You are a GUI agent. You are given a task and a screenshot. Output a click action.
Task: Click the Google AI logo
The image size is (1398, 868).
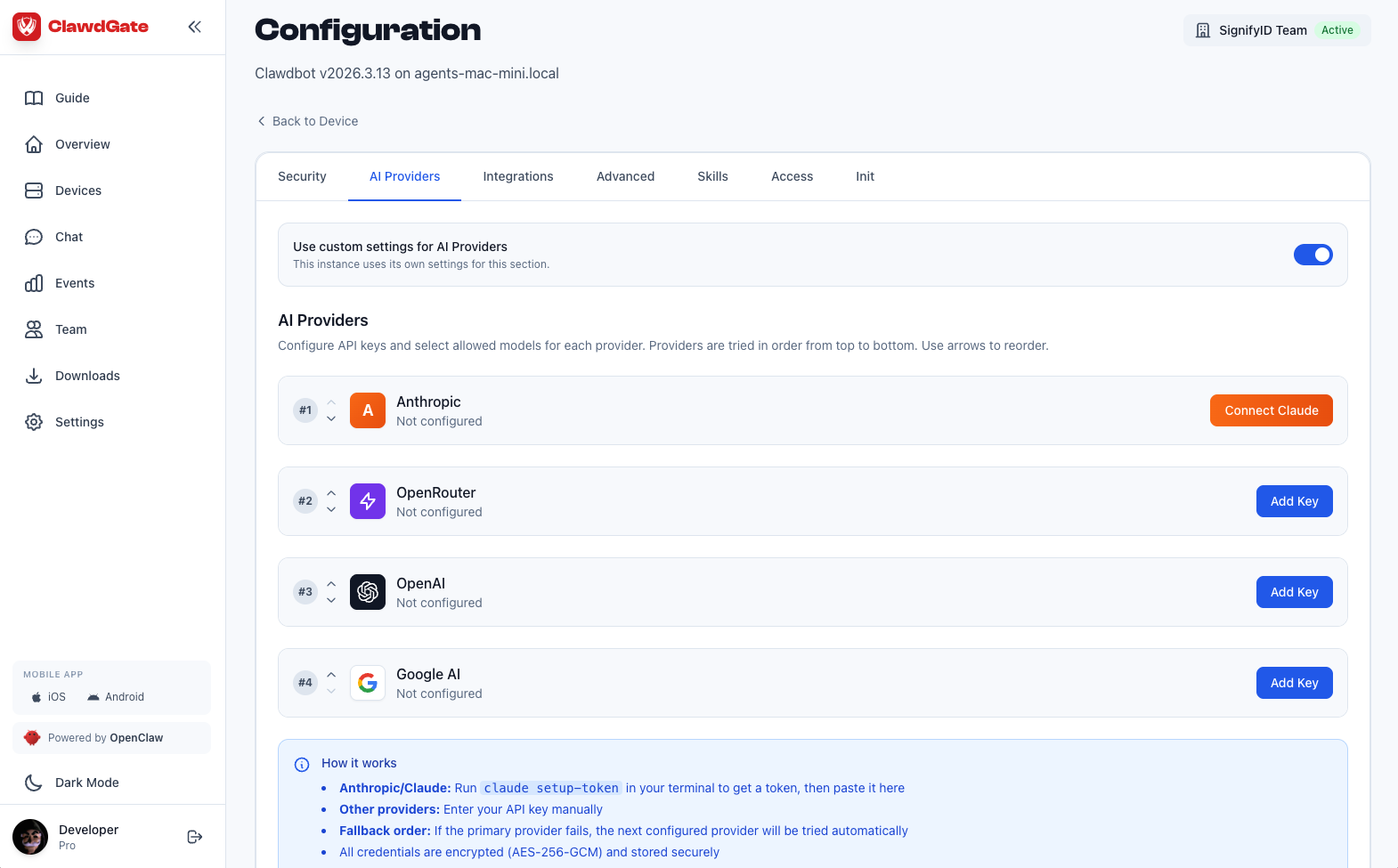tap(368, 683)
